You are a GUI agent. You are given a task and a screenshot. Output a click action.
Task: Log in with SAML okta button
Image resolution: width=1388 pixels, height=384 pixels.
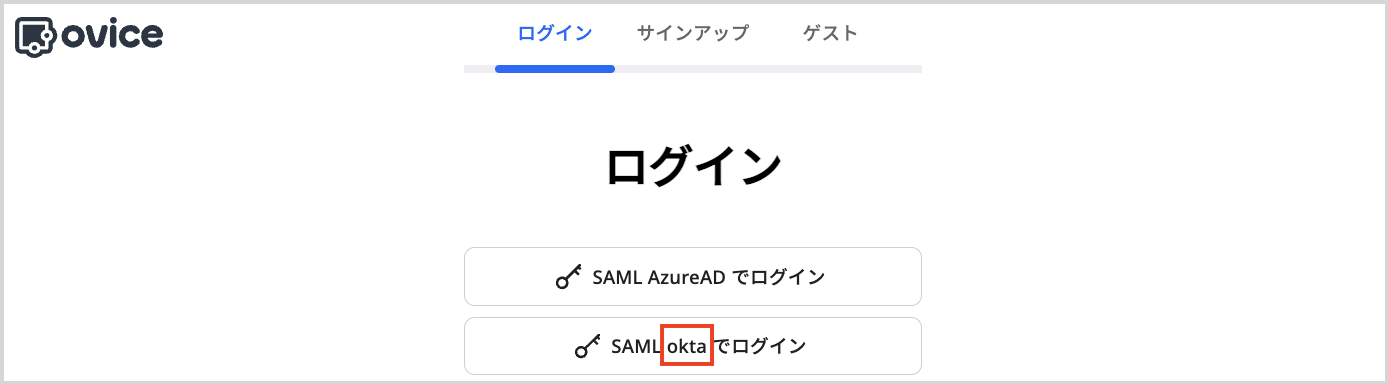(693, 346)
